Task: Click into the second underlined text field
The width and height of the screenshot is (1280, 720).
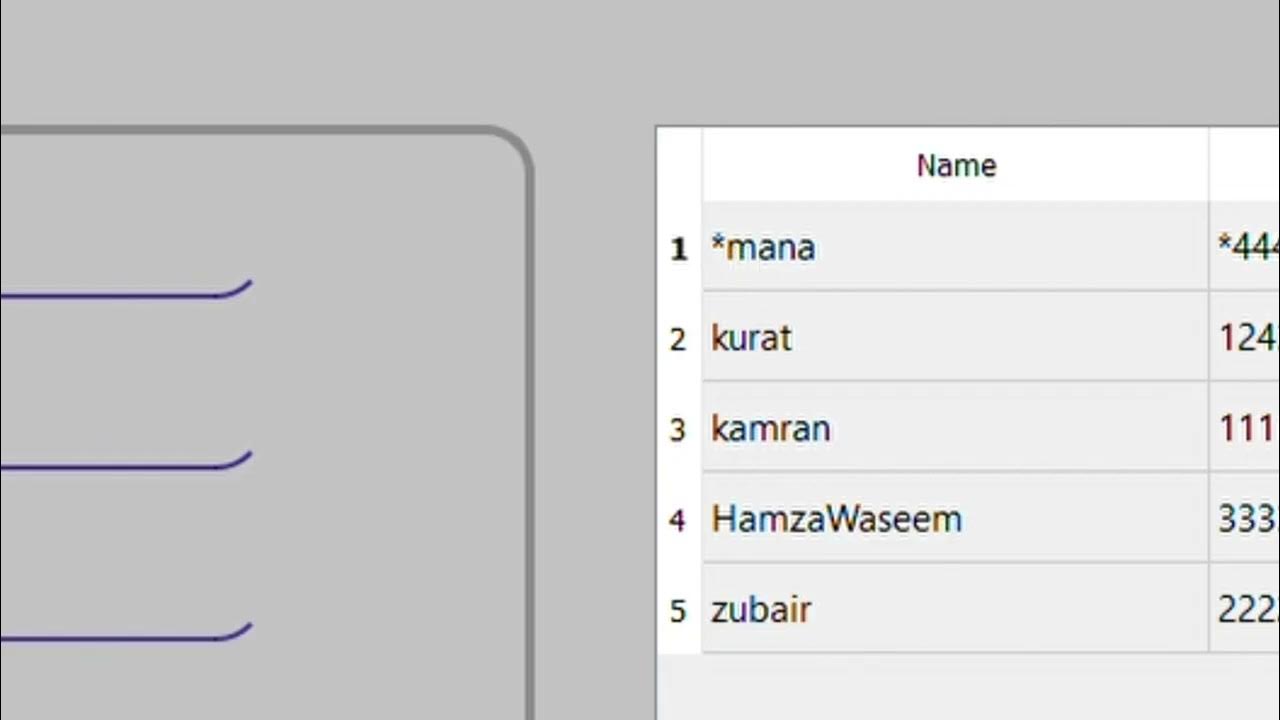Action: tap(120, 451)
